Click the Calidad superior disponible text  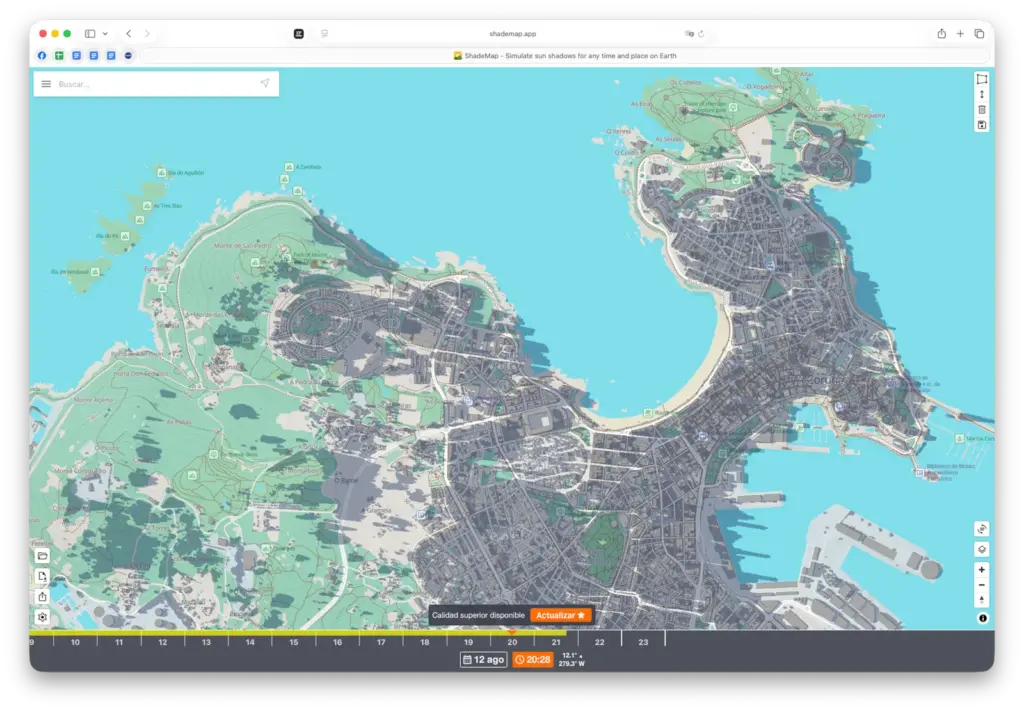[x=478, y=615]
